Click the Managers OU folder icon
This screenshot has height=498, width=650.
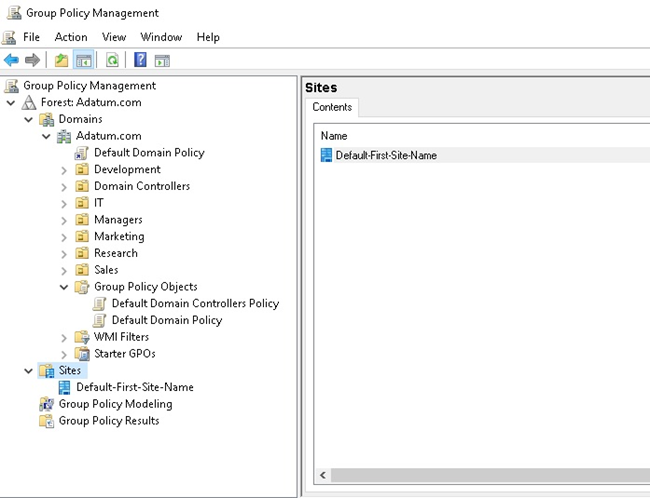coord(82,220)
